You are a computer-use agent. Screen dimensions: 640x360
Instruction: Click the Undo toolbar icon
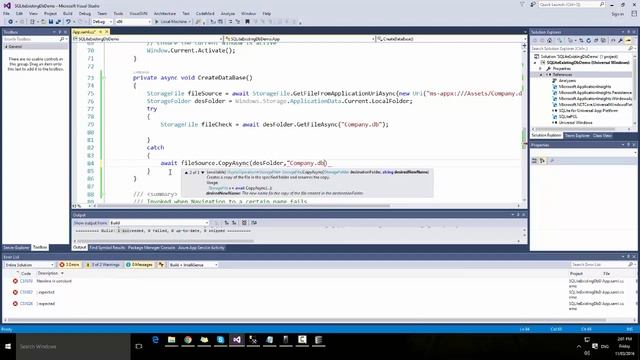pos(68,22)
